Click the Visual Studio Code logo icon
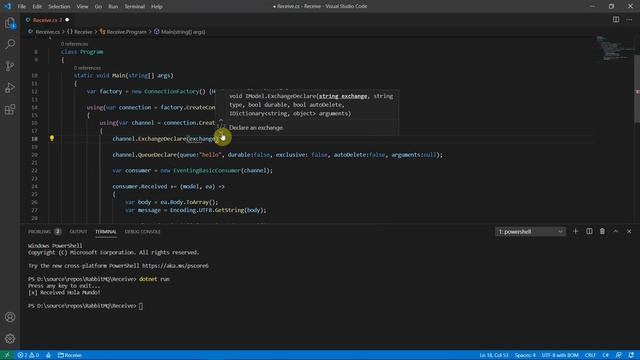Screen dimensions: 640x360 [7, 6]
